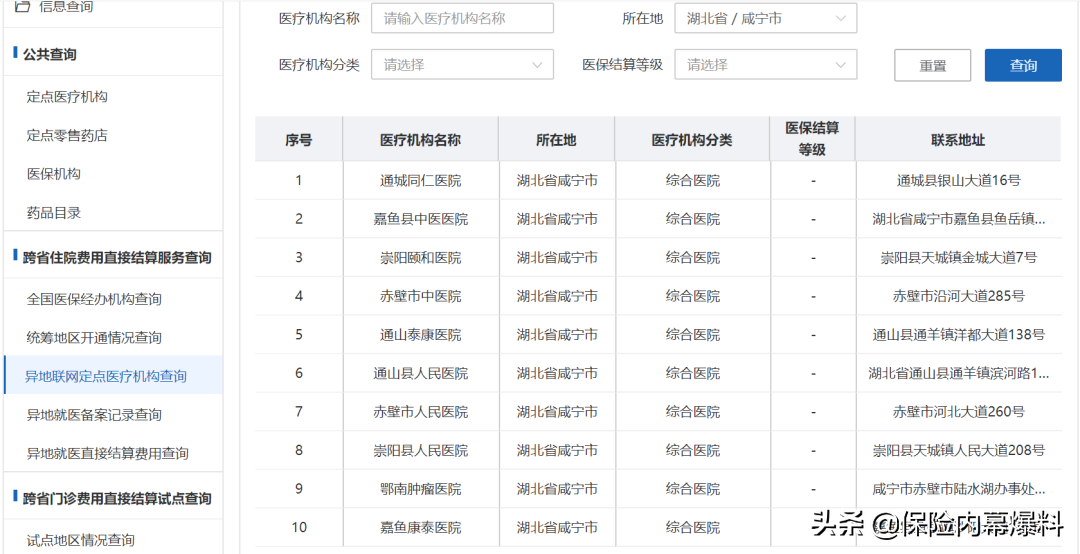Image resolution: width=1080 pixels, height=554 pixels.
Task: Click truncated address 湖北省通山县通羊镇滨河路
Action: (x=958, y=373)
